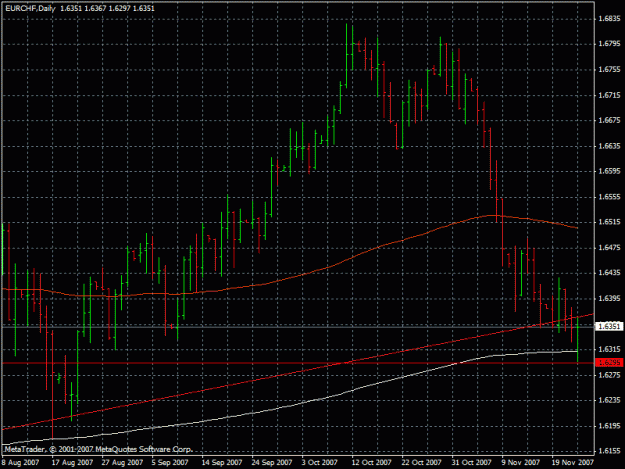Click the last green price bar
Screen dimensions: 625x469
click(578, 339)
